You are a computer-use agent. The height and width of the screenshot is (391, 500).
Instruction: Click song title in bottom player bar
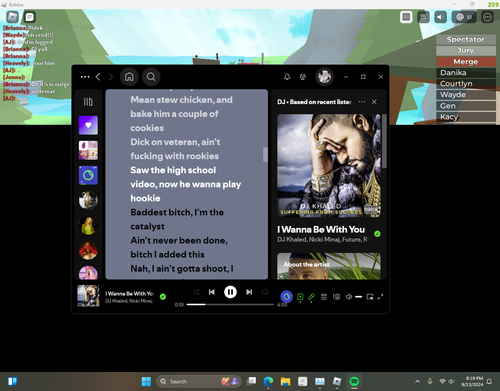tap(130, 294)
